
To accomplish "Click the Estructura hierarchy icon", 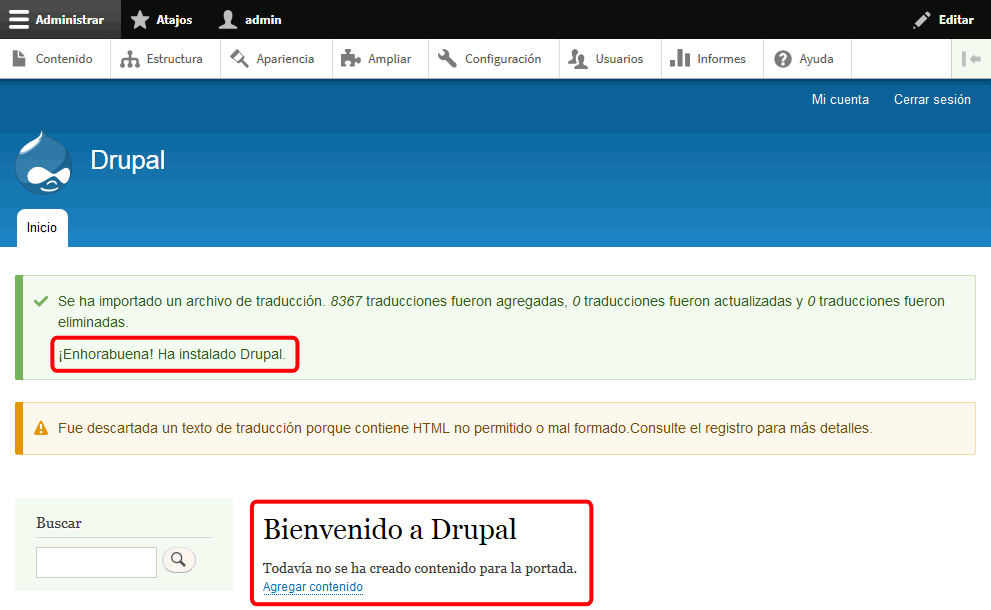I will (x=130, y=59).
